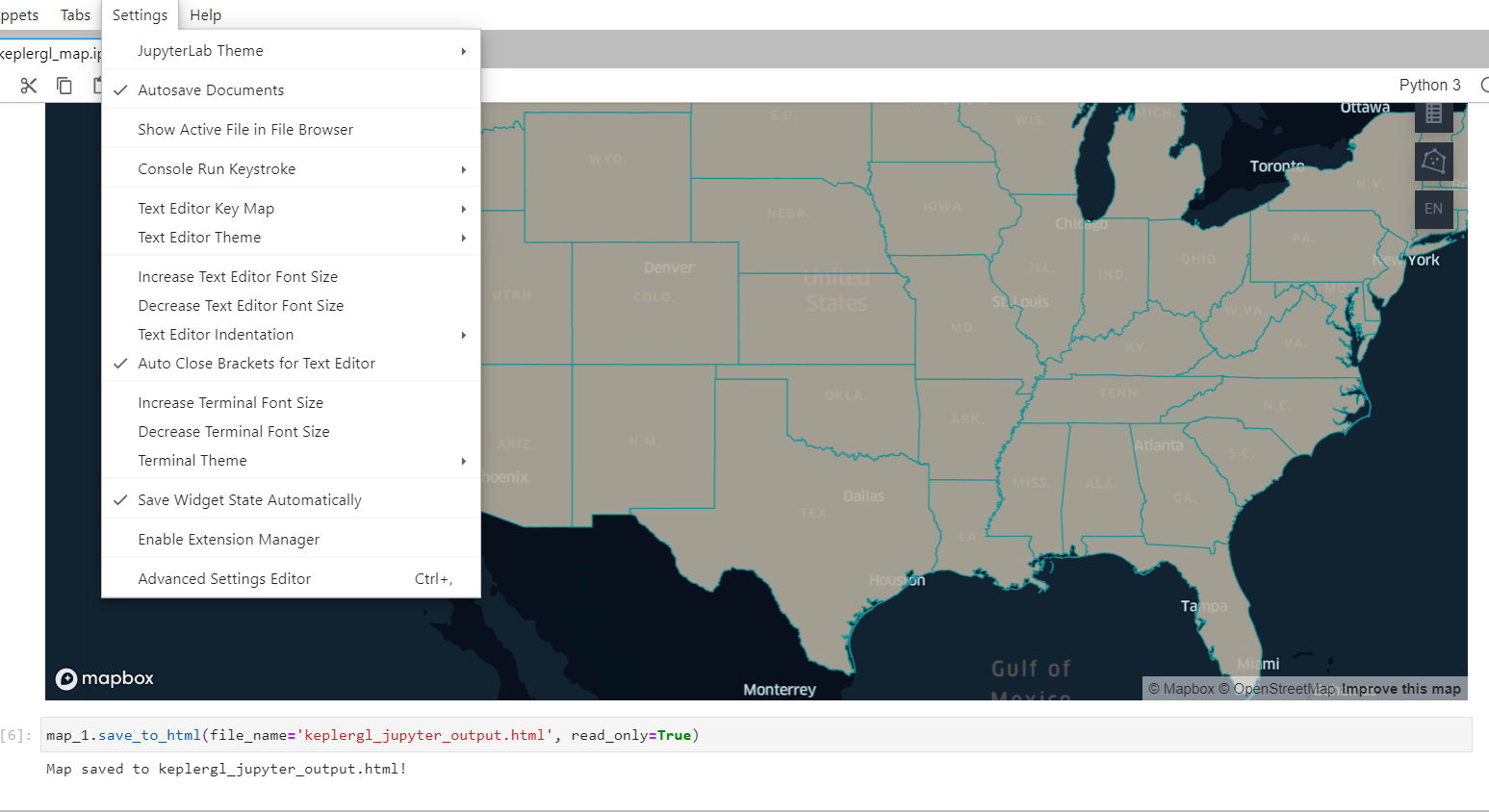Image resolution: width=1489 pixels, height=812 pixels.
Task: Disable Auto Close Brackets for Text Editor
Action: [x=256, y=363]
